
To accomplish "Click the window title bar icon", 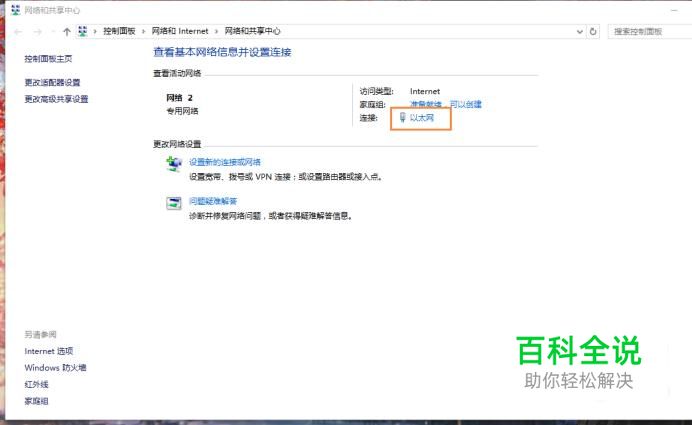I will tap(15, 10).
